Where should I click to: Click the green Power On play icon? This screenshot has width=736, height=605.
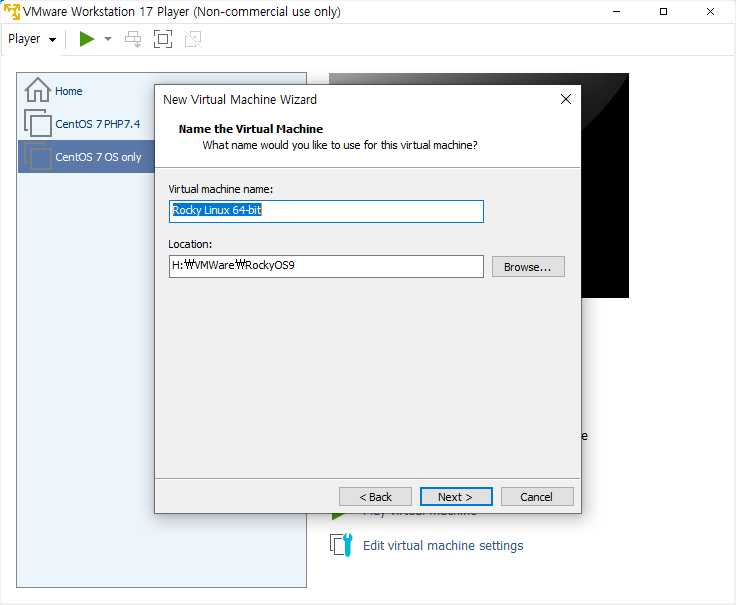[x=87, y=39]
